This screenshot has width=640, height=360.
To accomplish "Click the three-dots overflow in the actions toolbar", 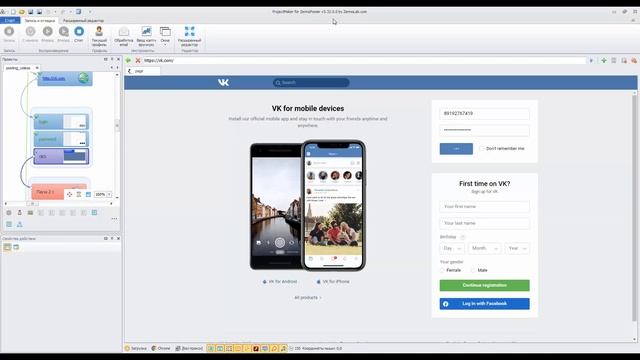I will [114, 219].
